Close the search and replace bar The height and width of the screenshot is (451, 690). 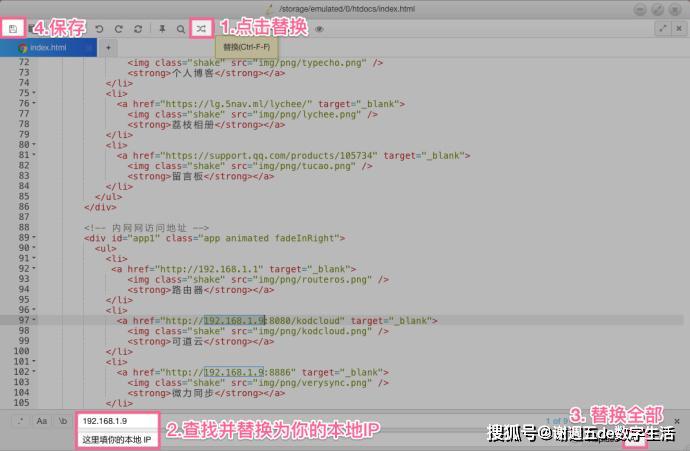[677, 421]
